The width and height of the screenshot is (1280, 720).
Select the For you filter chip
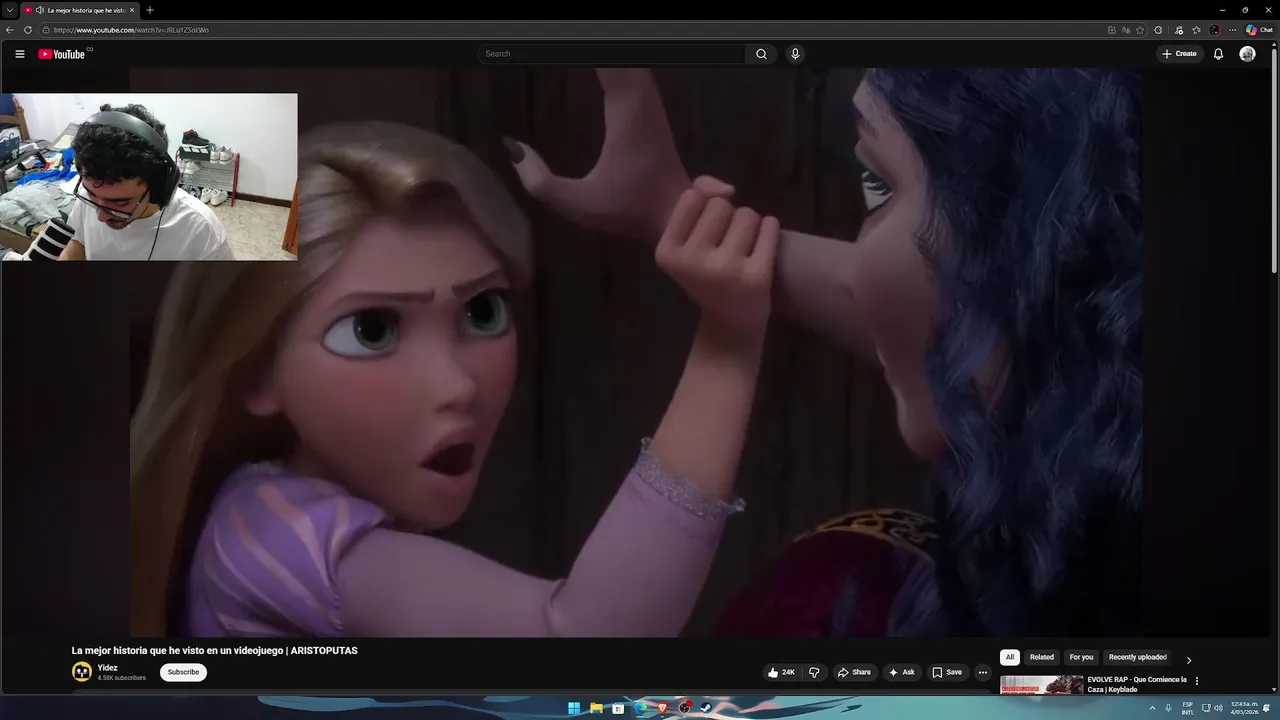pos(1081,657)
